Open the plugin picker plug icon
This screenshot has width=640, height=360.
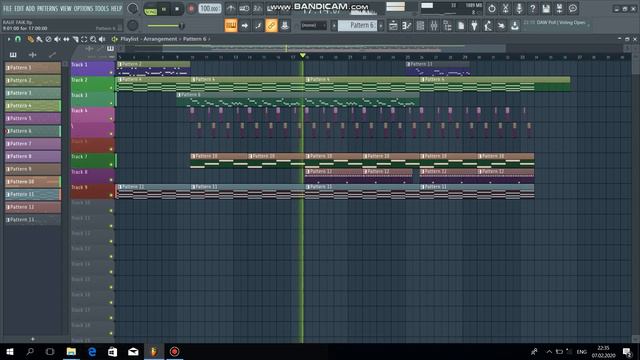pyautogui.click(x=474, y=26)
